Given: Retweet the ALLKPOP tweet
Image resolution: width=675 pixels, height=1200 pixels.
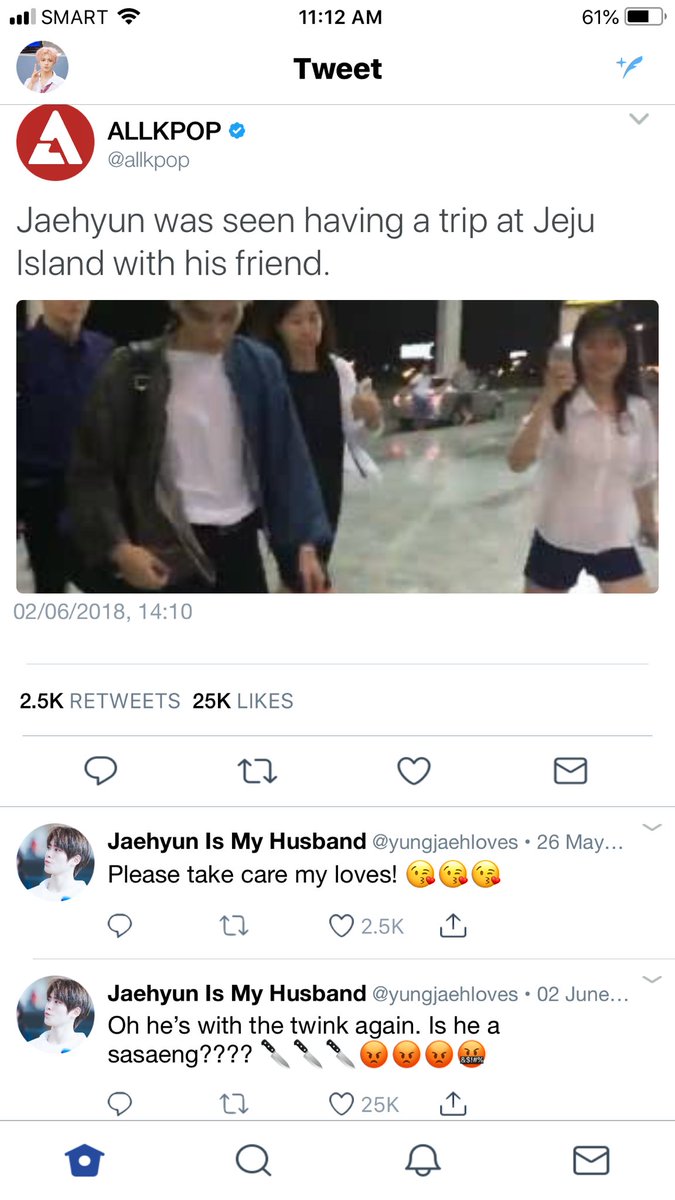Looking at the screenshot, I should click(x=257, y=770).
